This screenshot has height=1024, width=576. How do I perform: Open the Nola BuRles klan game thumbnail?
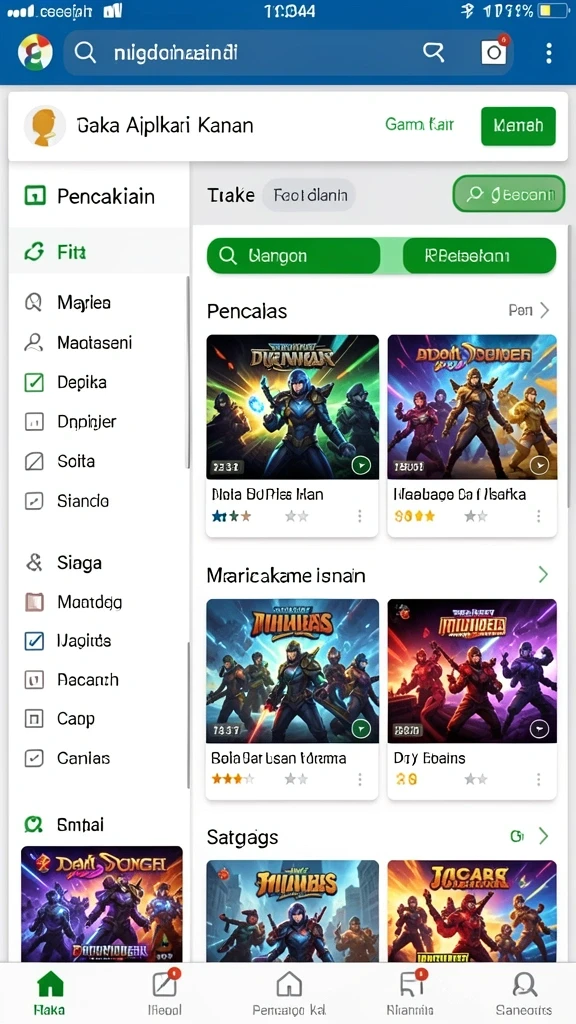pyautogui.click(x=293, y=407)
